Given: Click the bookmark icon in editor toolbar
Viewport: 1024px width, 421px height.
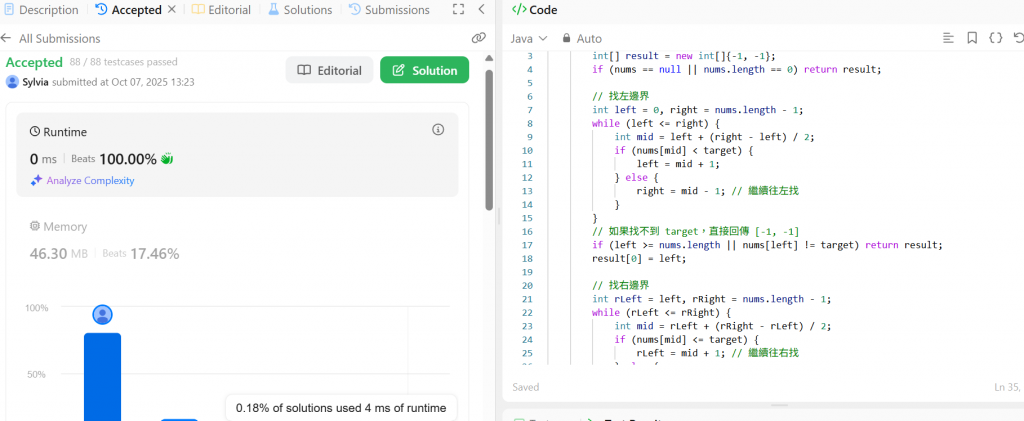Looking at the screenshot, I should pyautogui.click(x=972, y=38).
